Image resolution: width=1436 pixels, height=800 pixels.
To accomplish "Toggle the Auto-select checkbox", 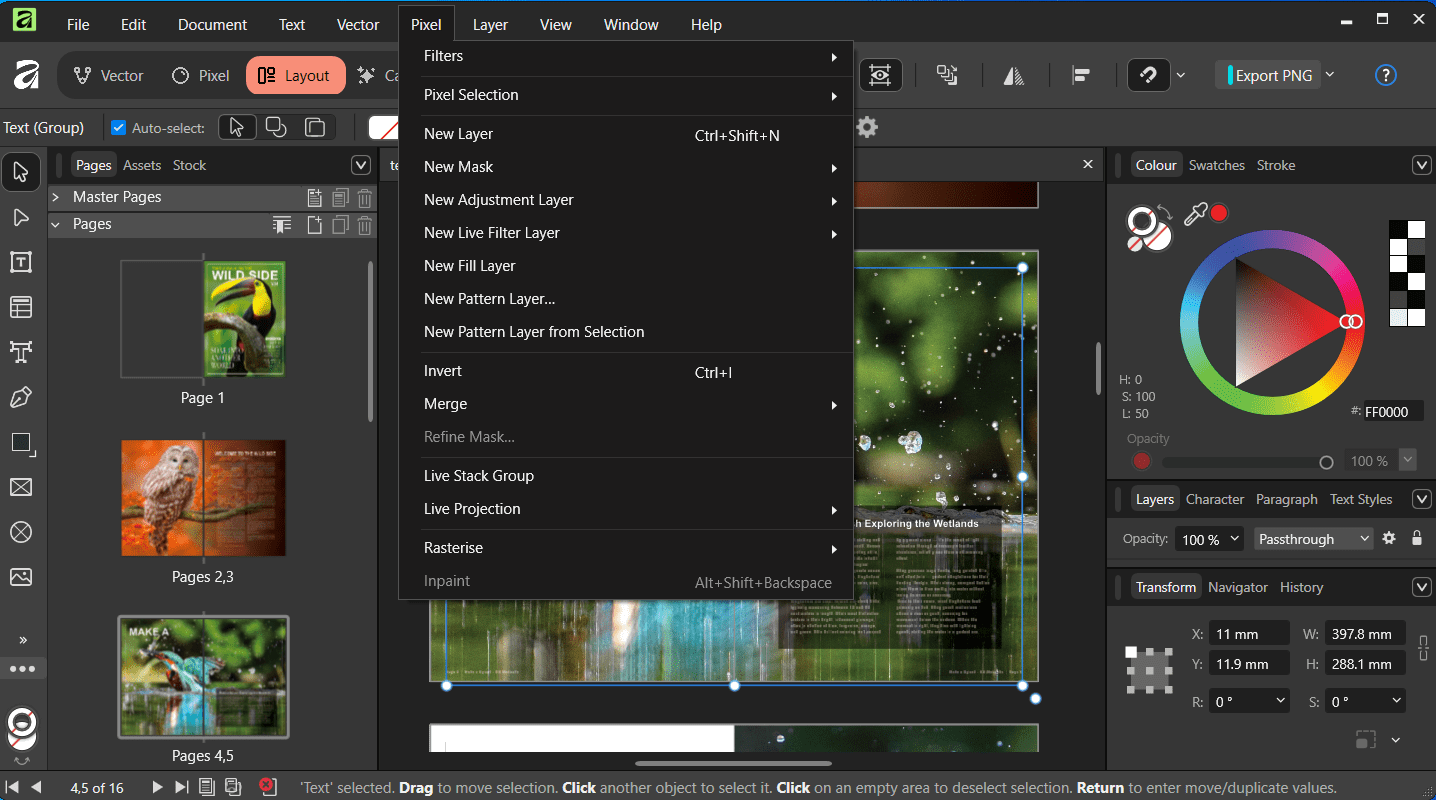I will tap(119, 128).
